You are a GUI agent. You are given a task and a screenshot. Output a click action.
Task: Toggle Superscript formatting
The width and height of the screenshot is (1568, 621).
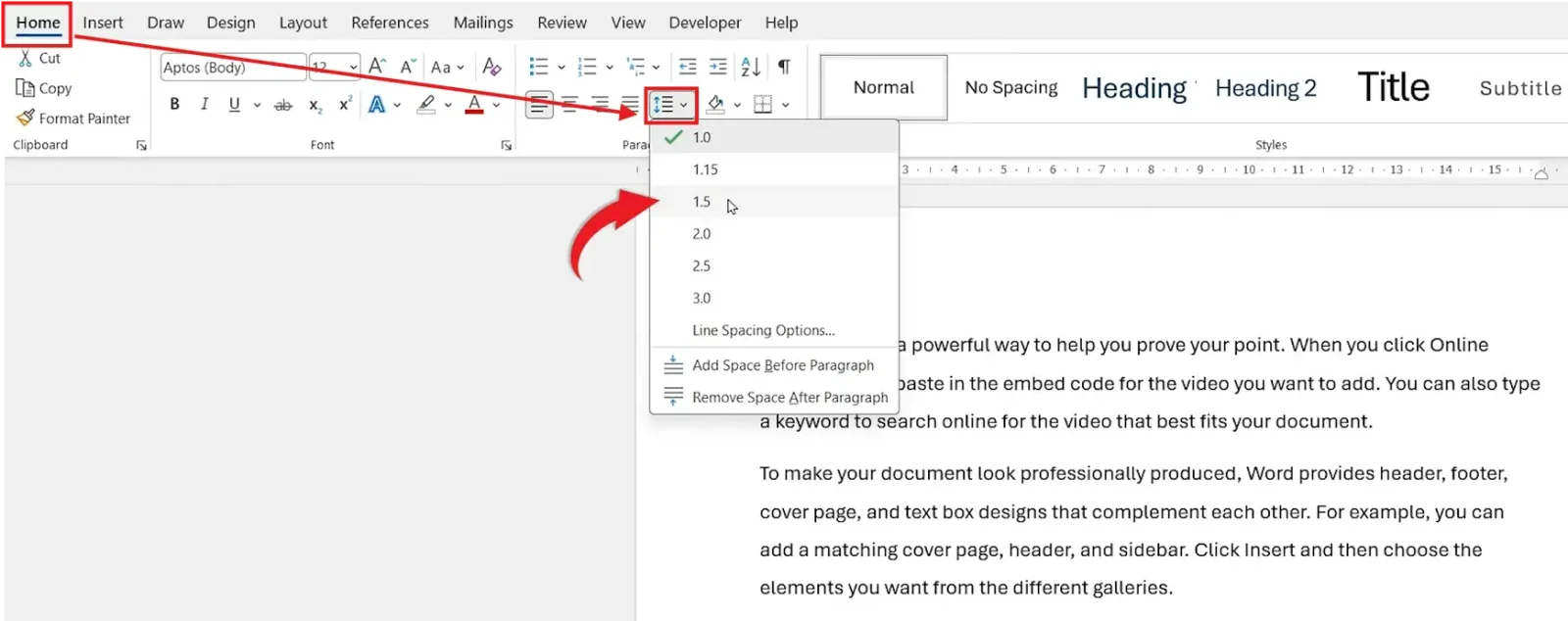pyautogui.click(x=345, y=104)
